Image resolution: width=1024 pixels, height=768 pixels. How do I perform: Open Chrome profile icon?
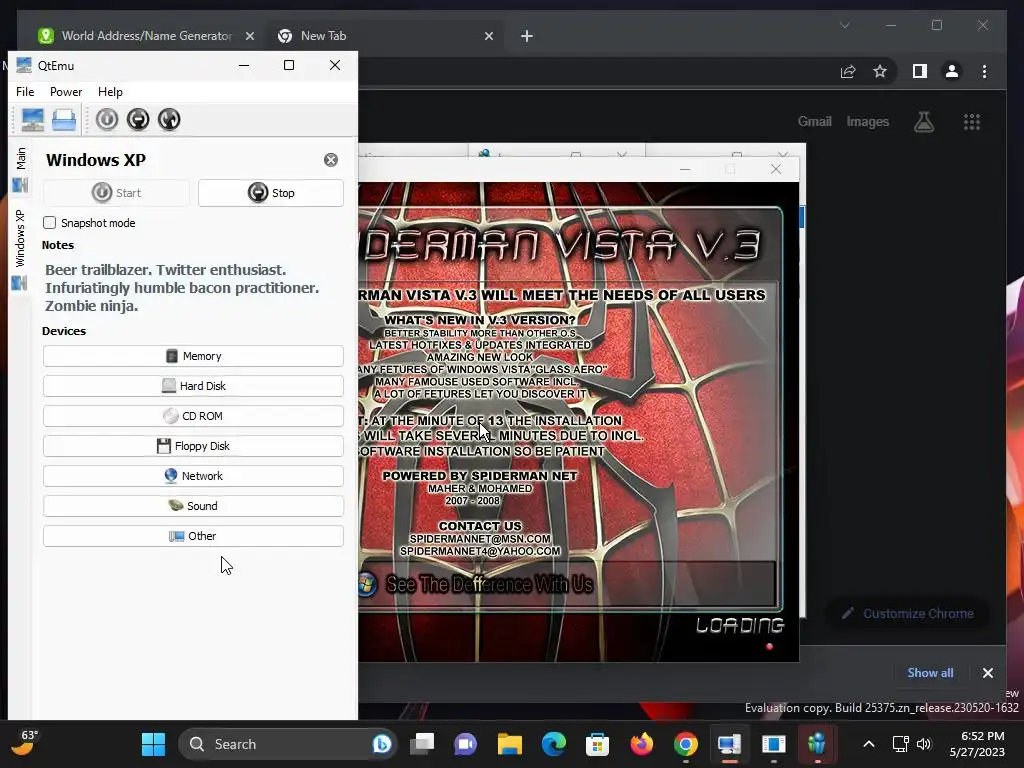tap(952, 71)
